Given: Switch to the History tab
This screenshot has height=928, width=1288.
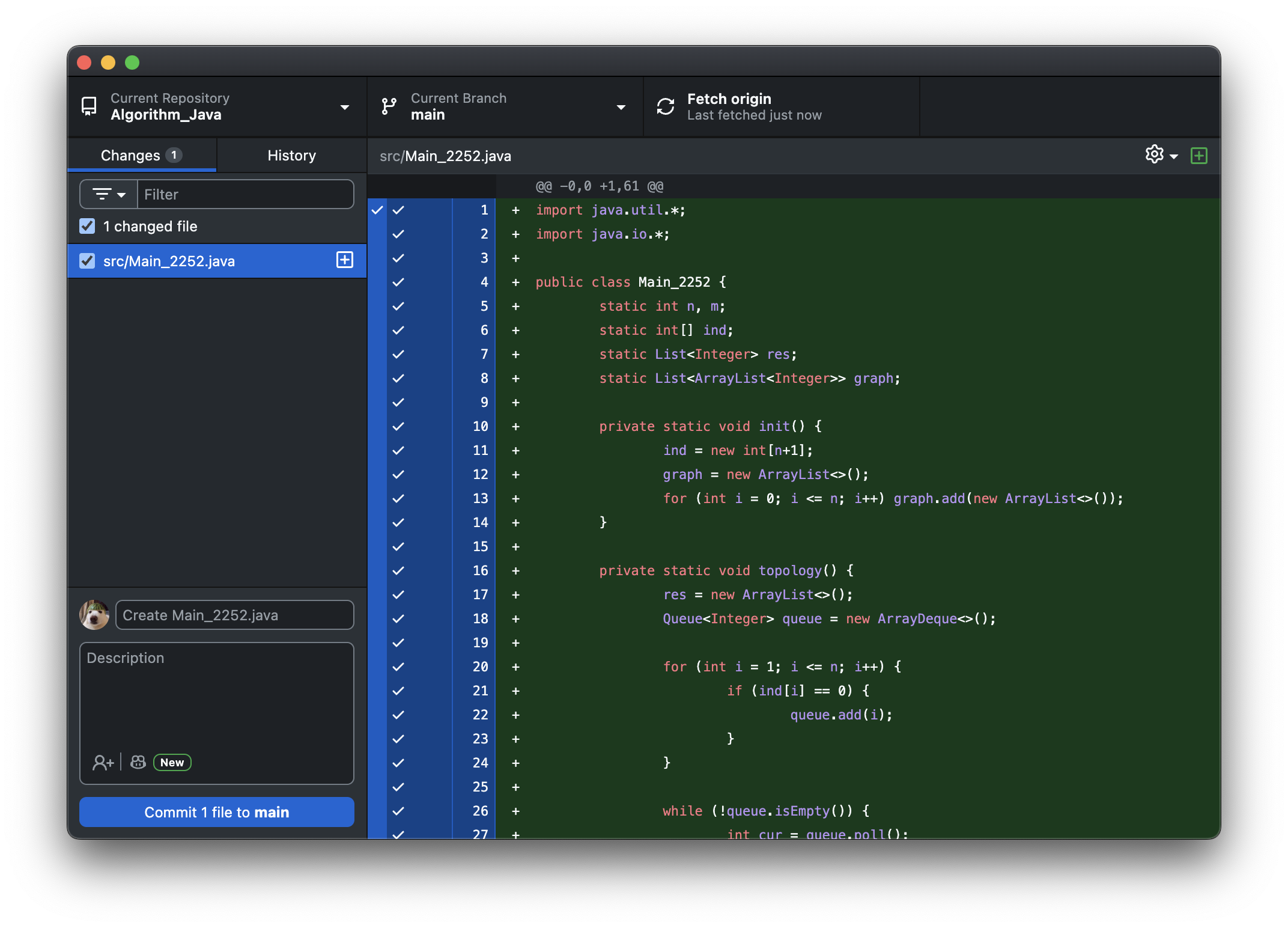Looking at the screenshot, I should (291, 156).
